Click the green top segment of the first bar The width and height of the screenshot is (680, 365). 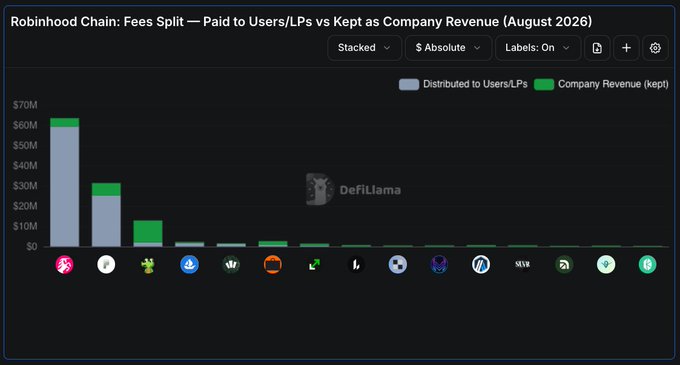tap(65, 123)
